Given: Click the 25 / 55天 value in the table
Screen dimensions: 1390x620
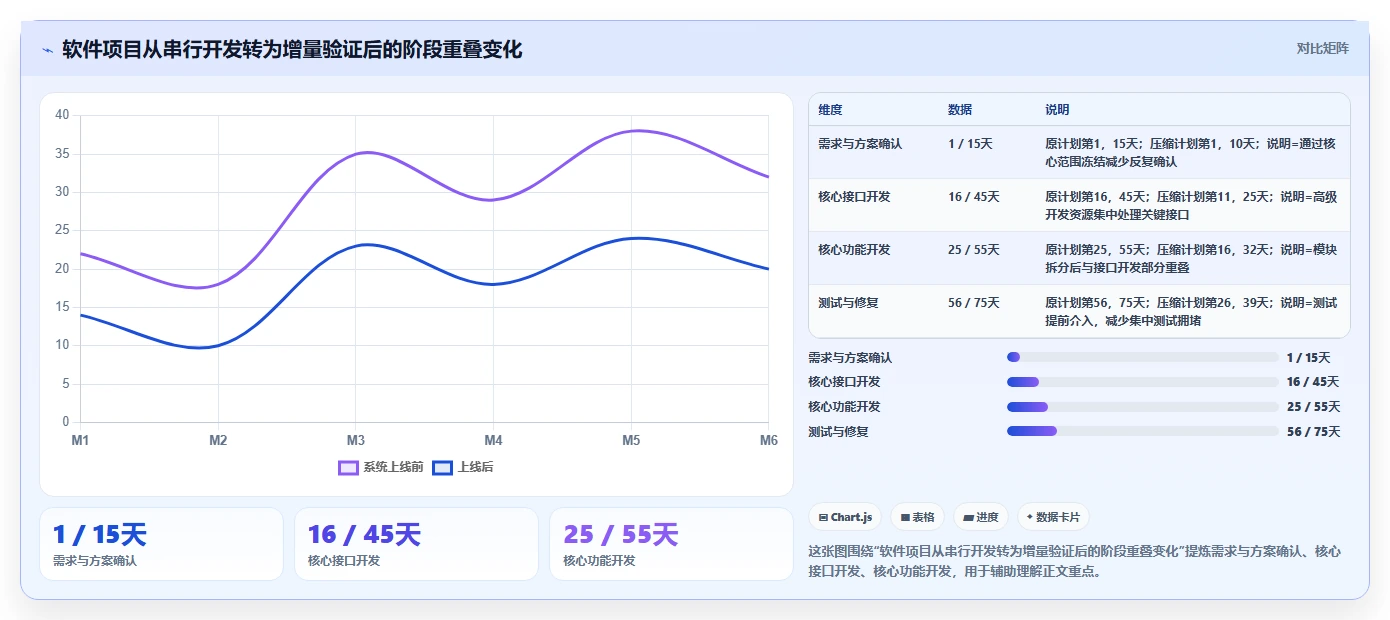Looking at the screenshot, I should point(974,250).
